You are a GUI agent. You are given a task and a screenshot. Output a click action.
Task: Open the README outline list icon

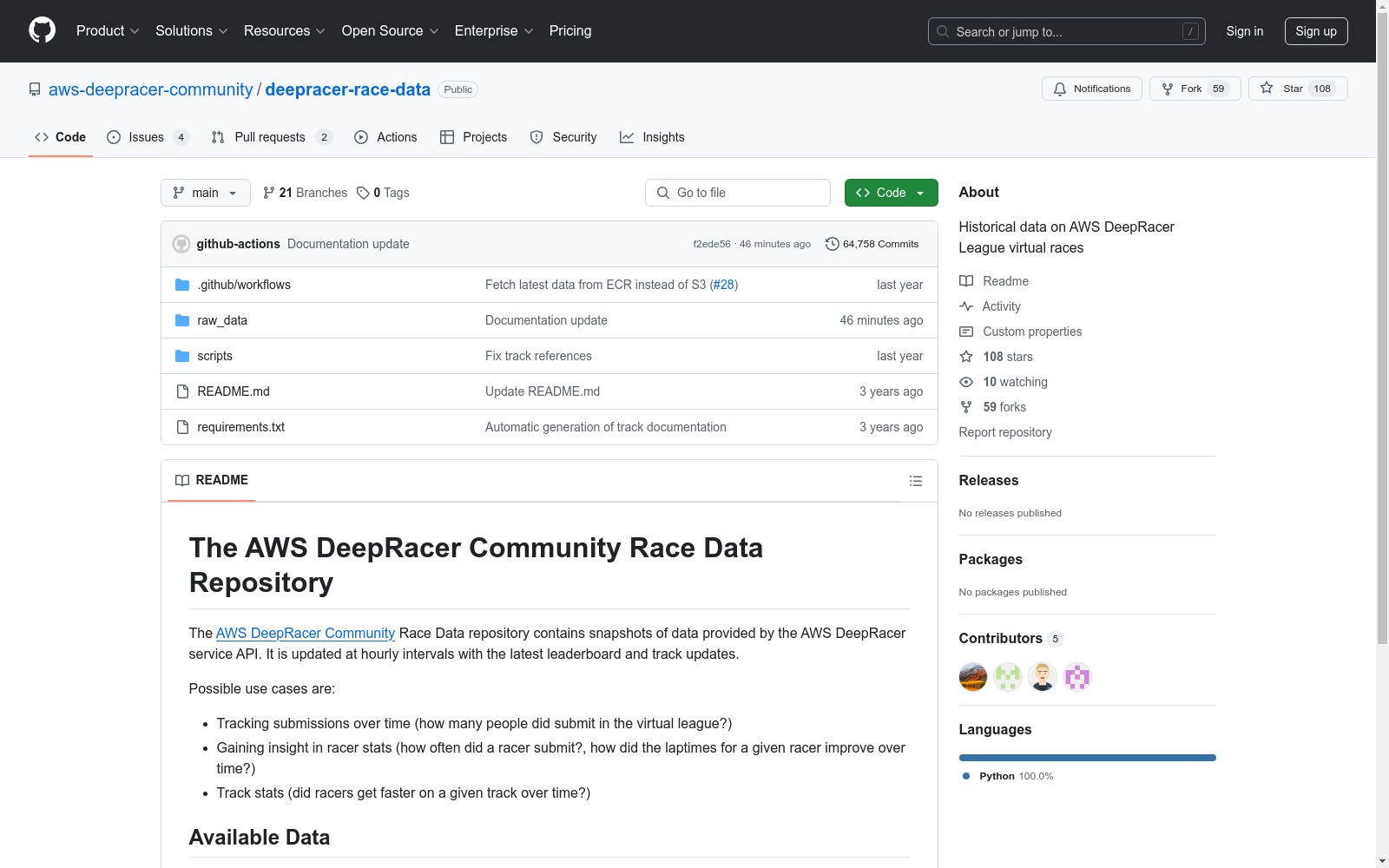[x=915, y=481]
